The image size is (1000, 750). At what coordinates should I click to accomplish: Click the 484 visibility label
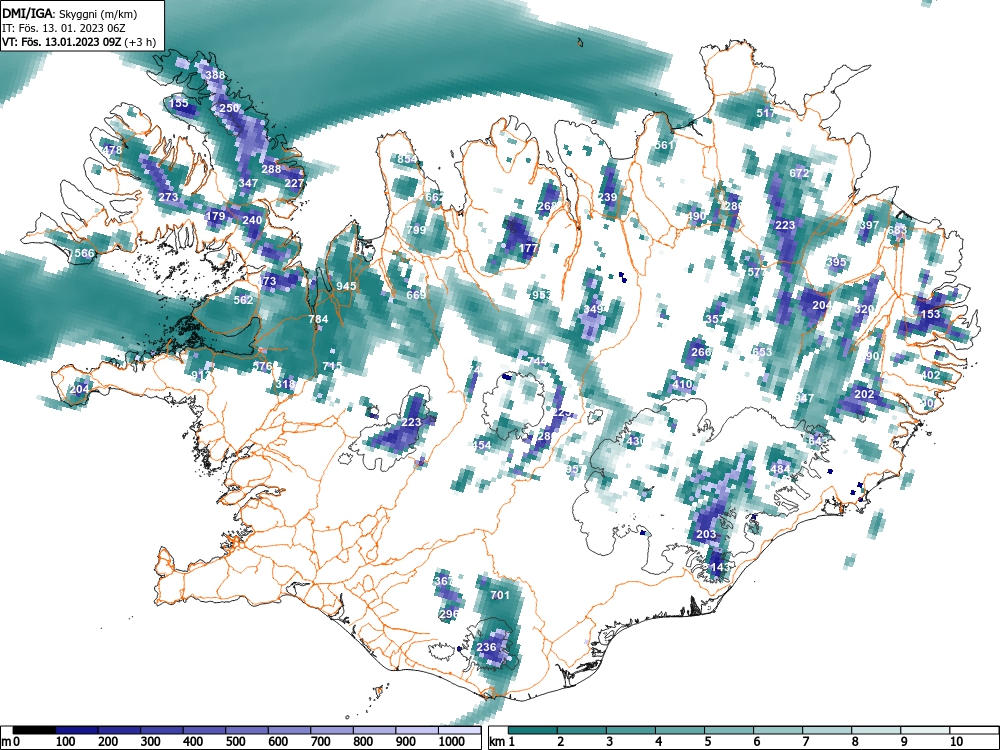780,469
